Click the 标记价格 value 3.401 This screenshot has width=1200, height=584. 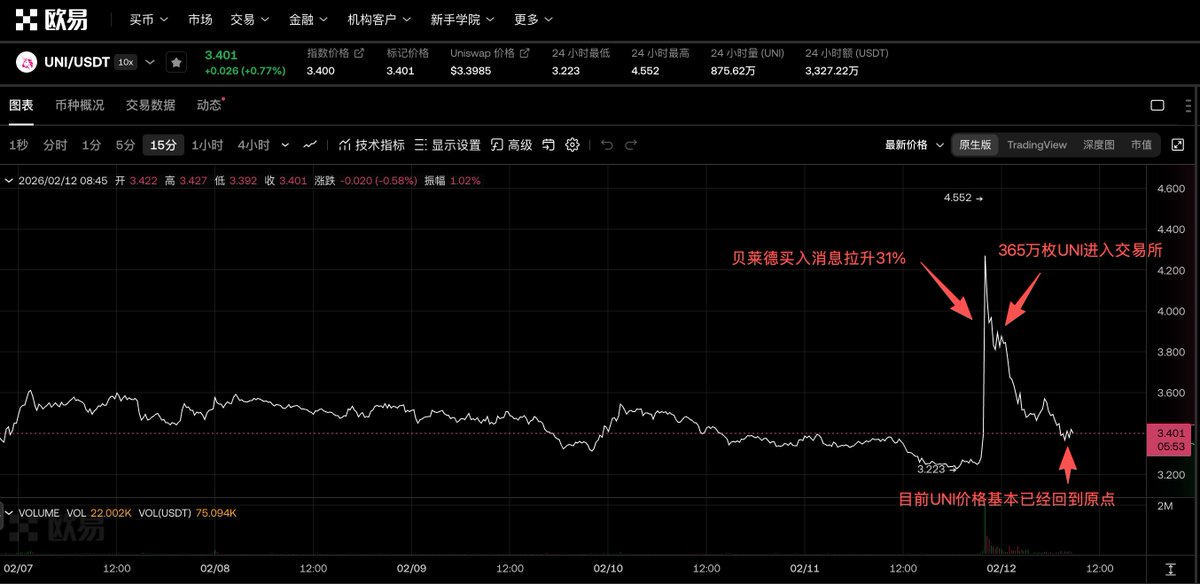[401, 71]
